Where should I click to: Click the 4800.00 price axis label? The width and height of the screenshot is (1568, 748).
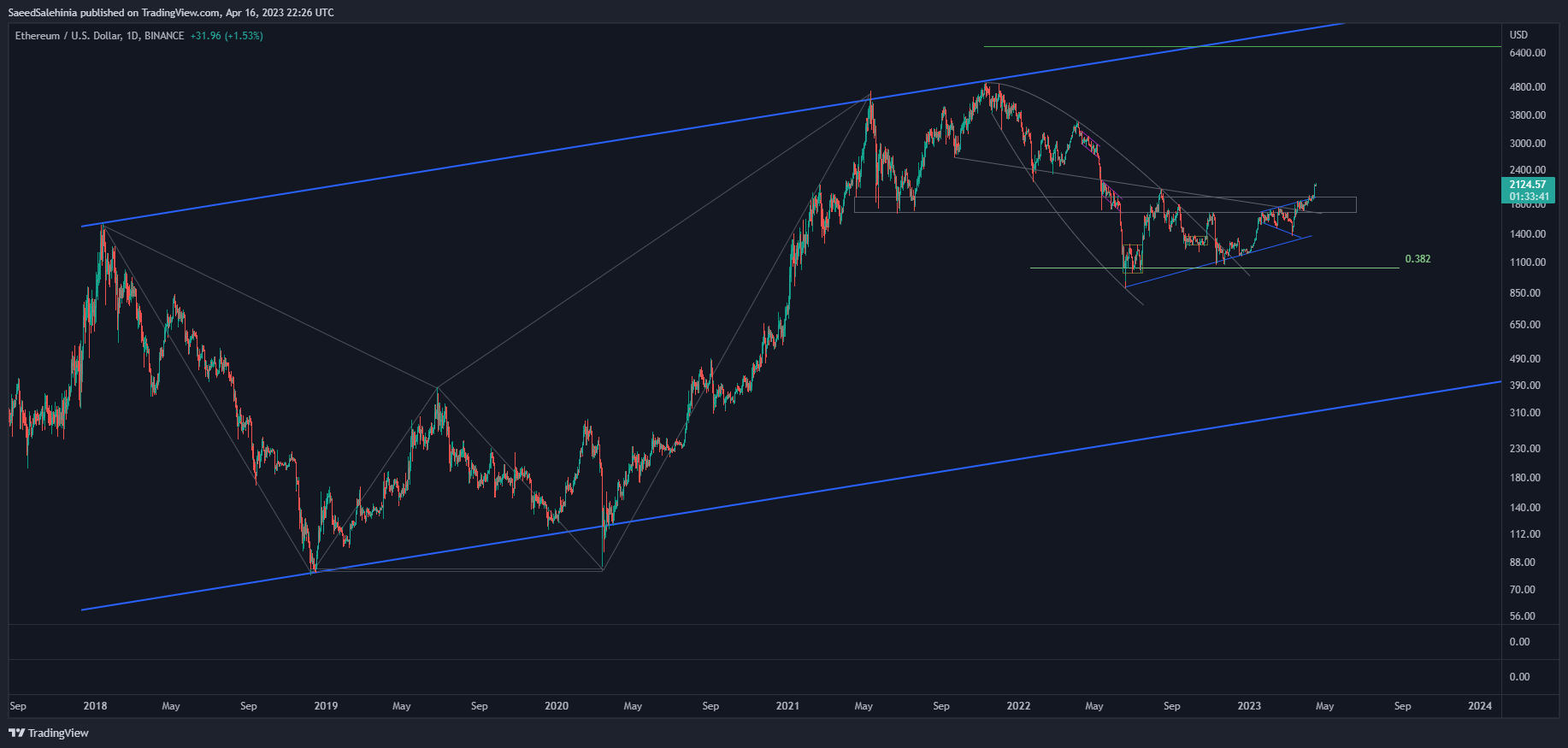[1528, 87]
